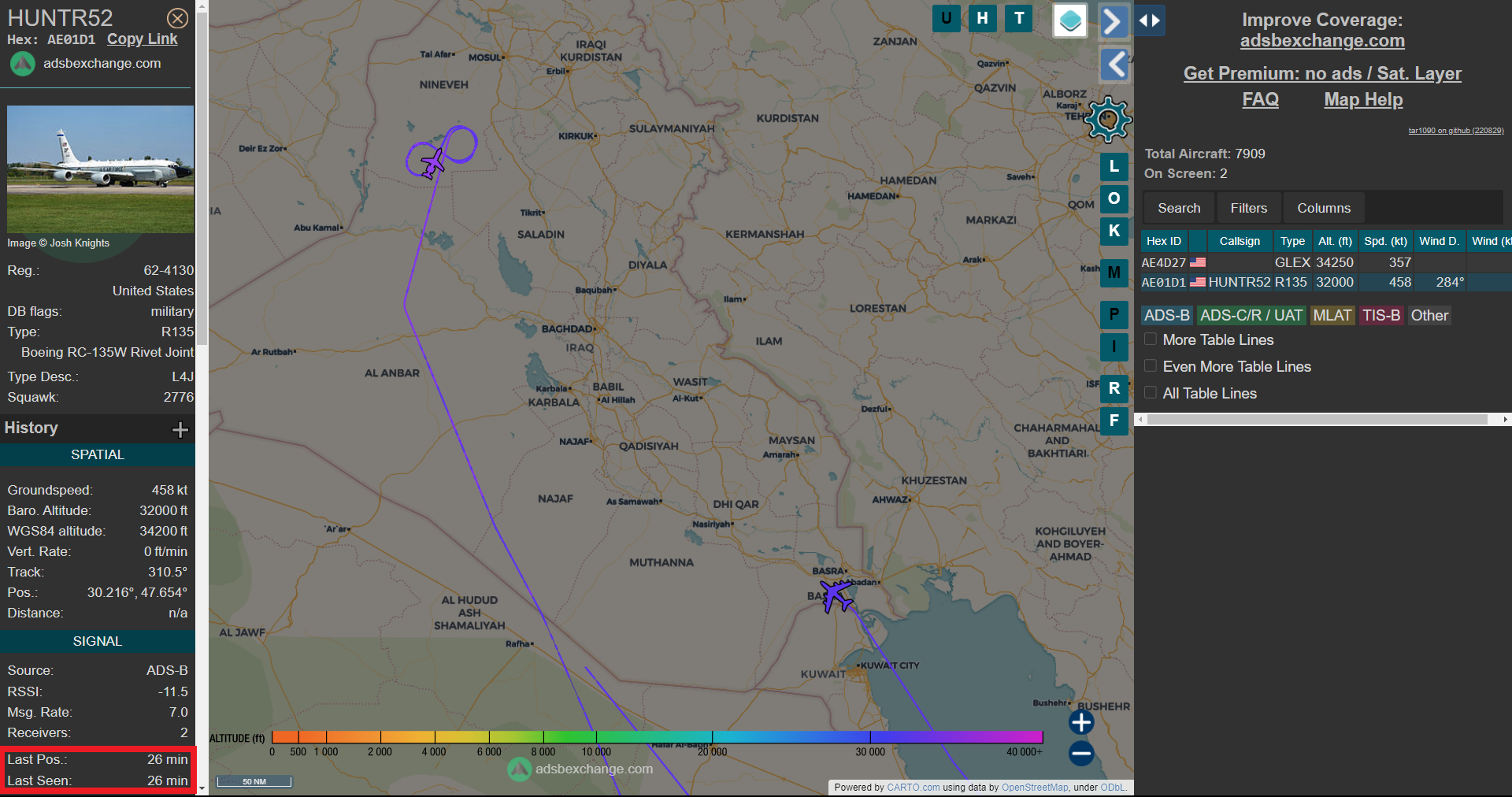Open OpenStreetMap attribution link
Screen dimensions: 1512x797
pyautogui.click(x=1035, y=787)
